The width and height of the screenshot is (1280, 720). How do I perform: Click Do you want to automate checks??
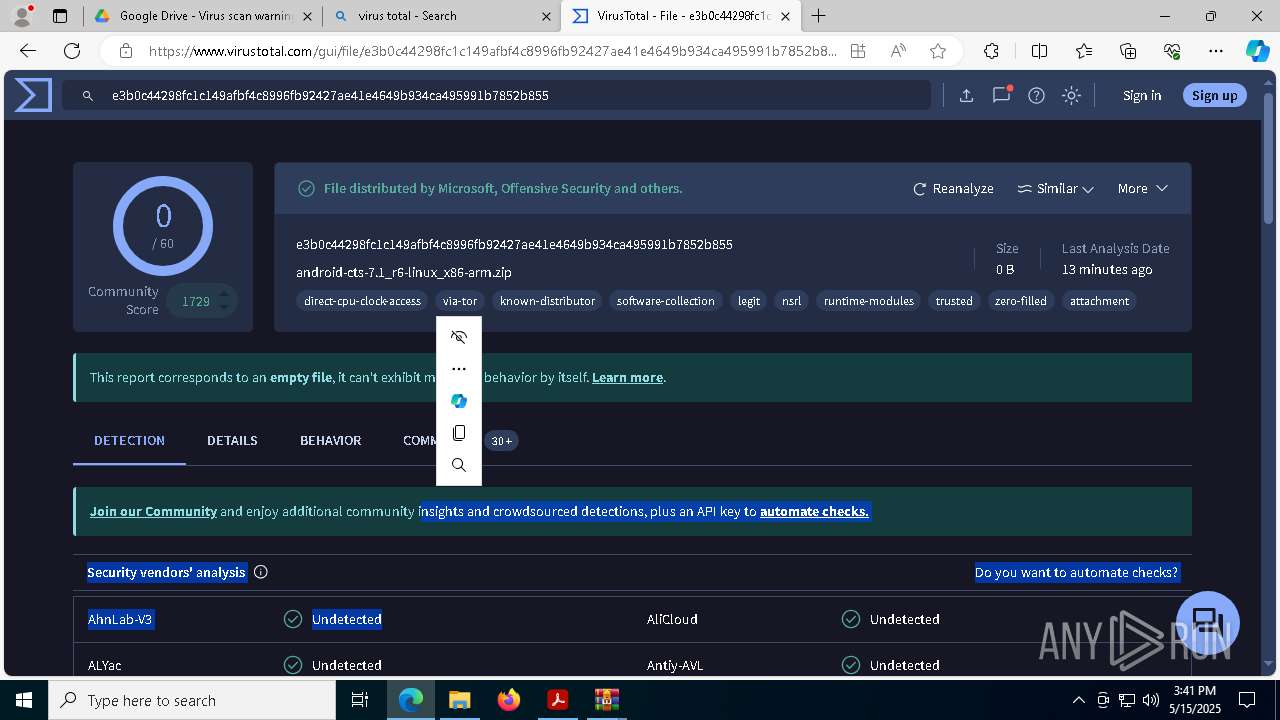tap(1077, 572)
